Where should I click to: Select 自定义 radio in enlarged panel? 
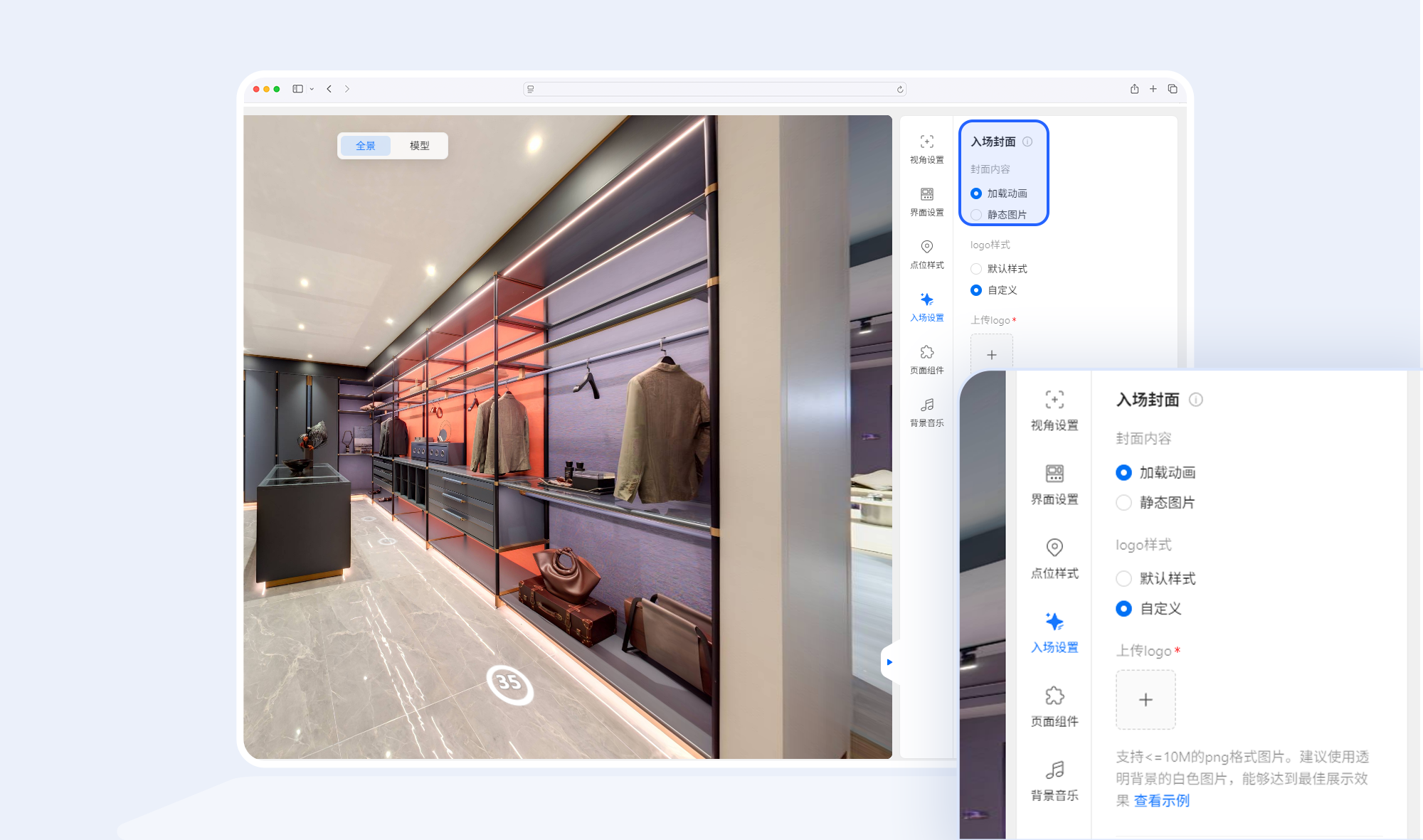[x=1123, y=608]
